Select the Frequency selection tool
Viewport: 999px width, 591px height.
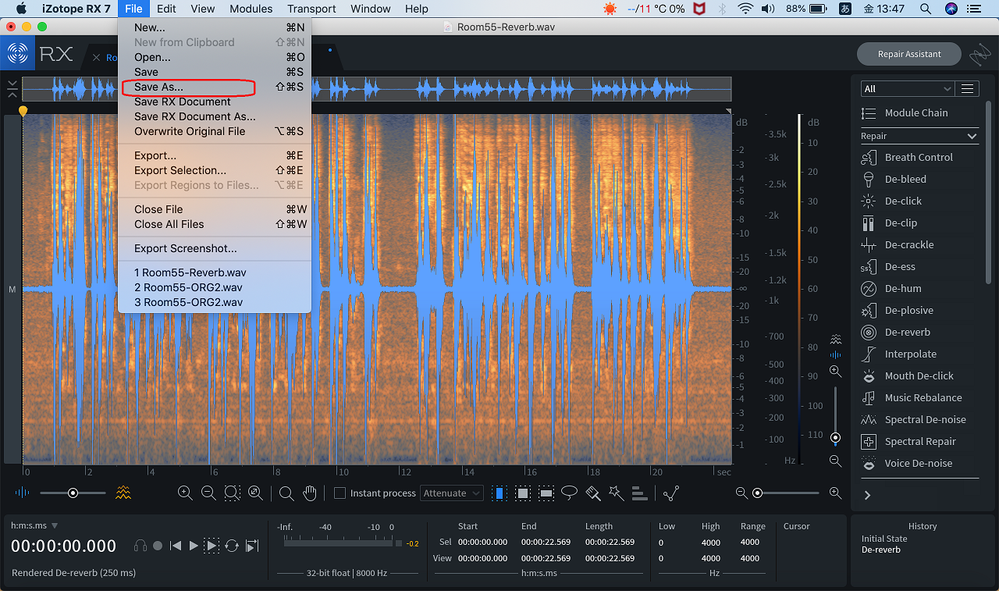[x=546, y=493]
